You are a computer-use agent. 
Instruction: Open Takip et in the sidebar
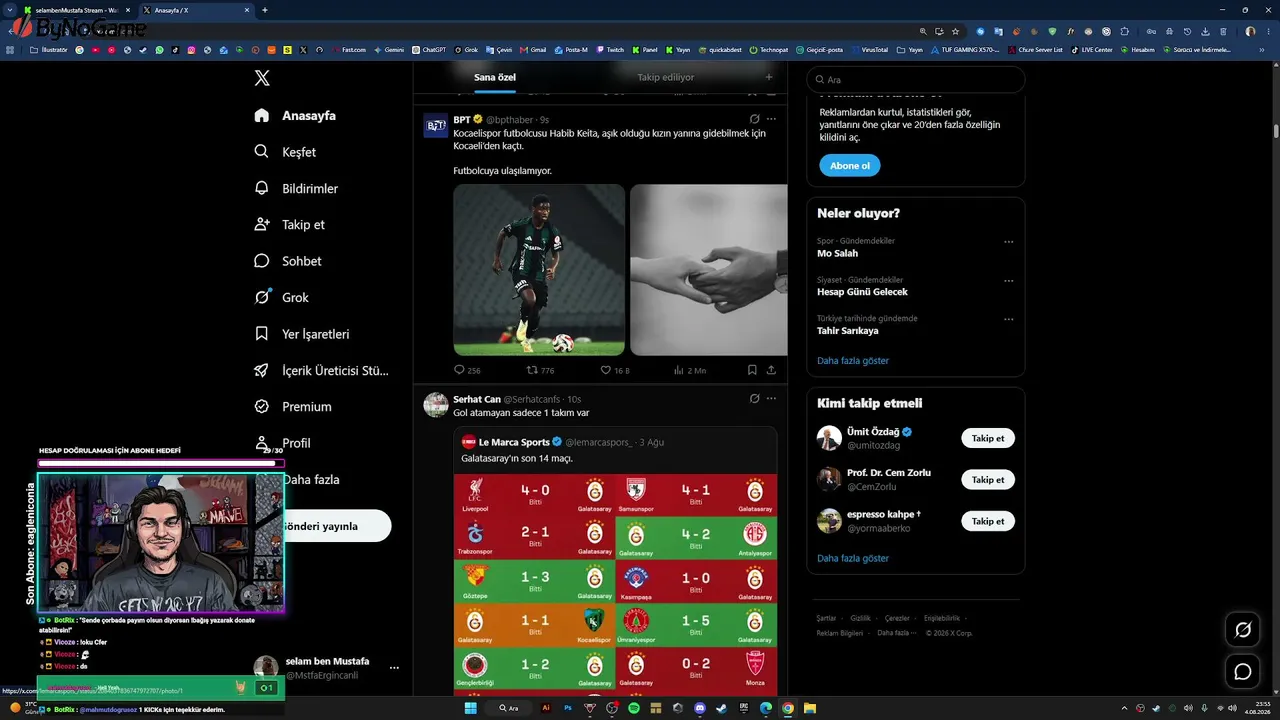point(289,225)
